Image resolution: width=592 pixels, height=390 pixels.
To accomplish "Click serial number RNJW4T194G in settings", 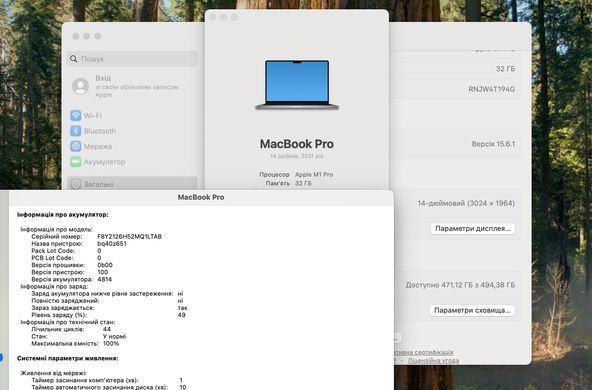I will point(492,89).
